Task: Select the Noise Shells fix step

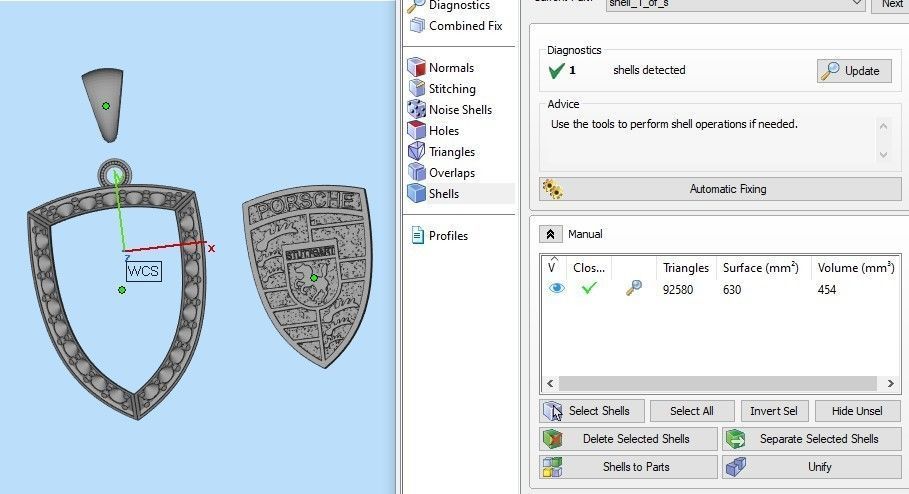Action: 450,109
